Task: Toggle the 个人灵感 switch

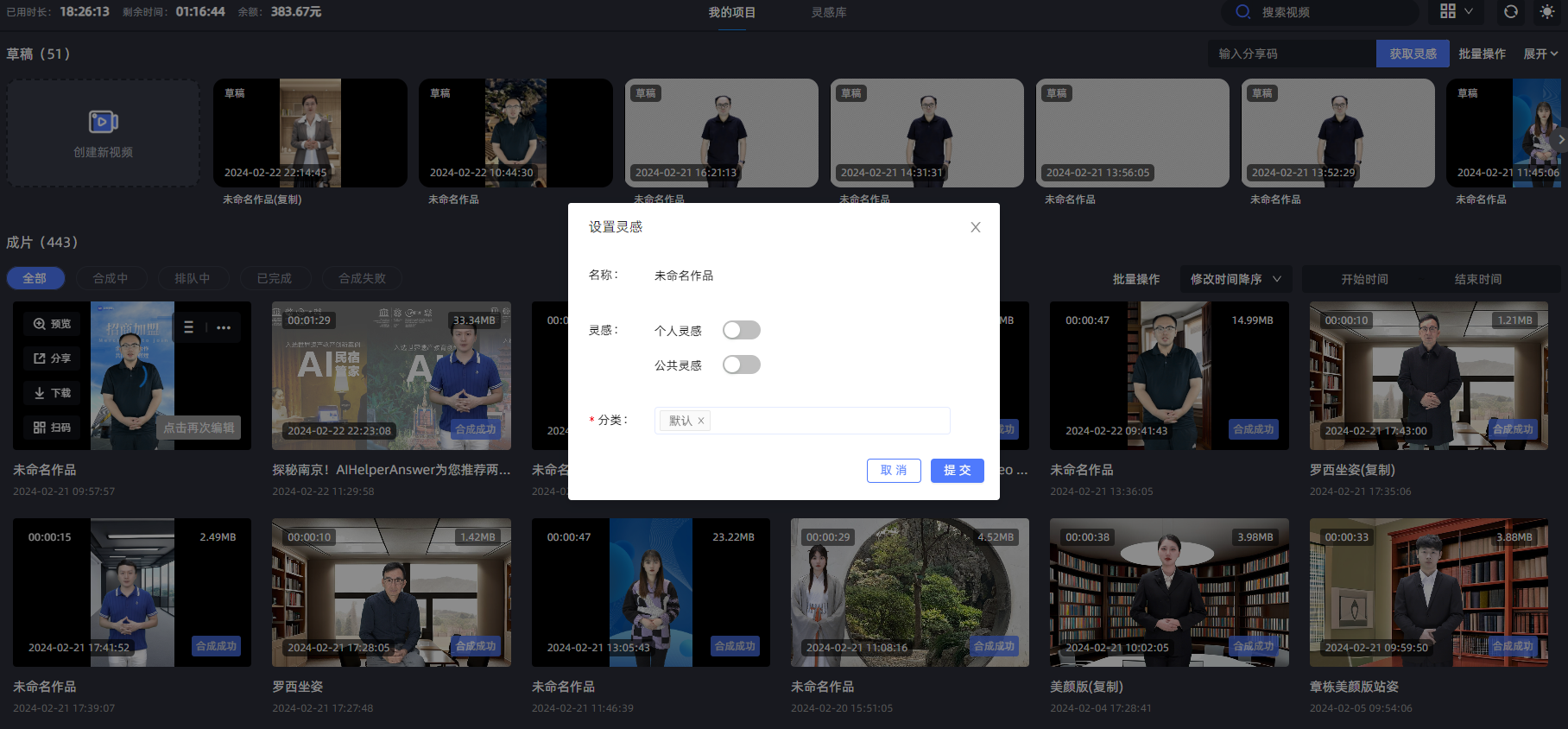Action: 742,330
